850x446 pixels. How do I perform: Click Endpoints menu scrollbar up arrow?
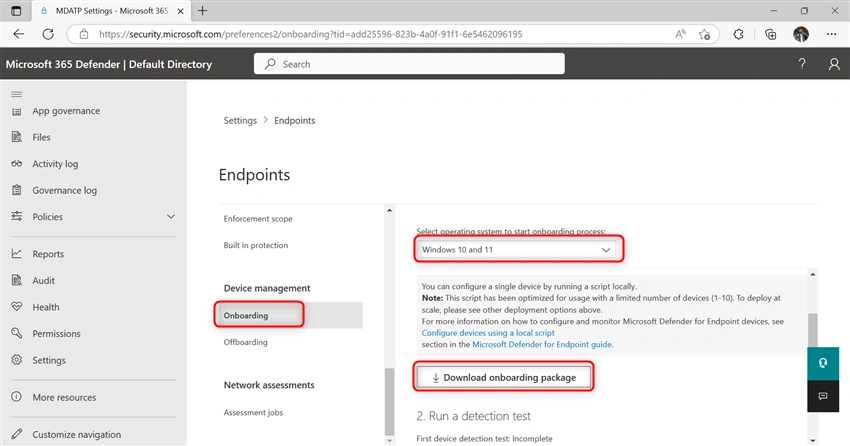click(x=389, y=210)
